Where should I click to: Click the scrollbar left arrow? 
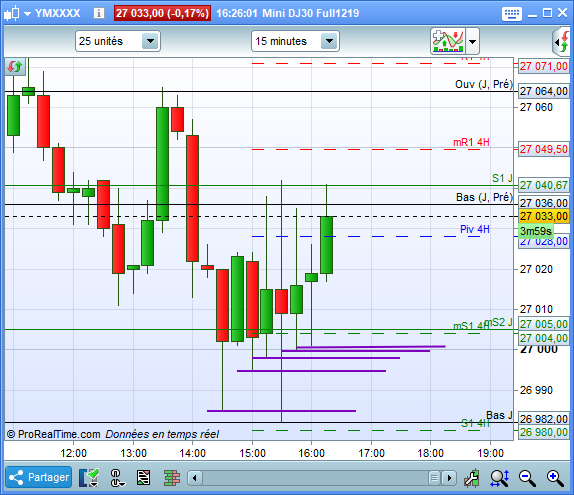click(194, 478)
